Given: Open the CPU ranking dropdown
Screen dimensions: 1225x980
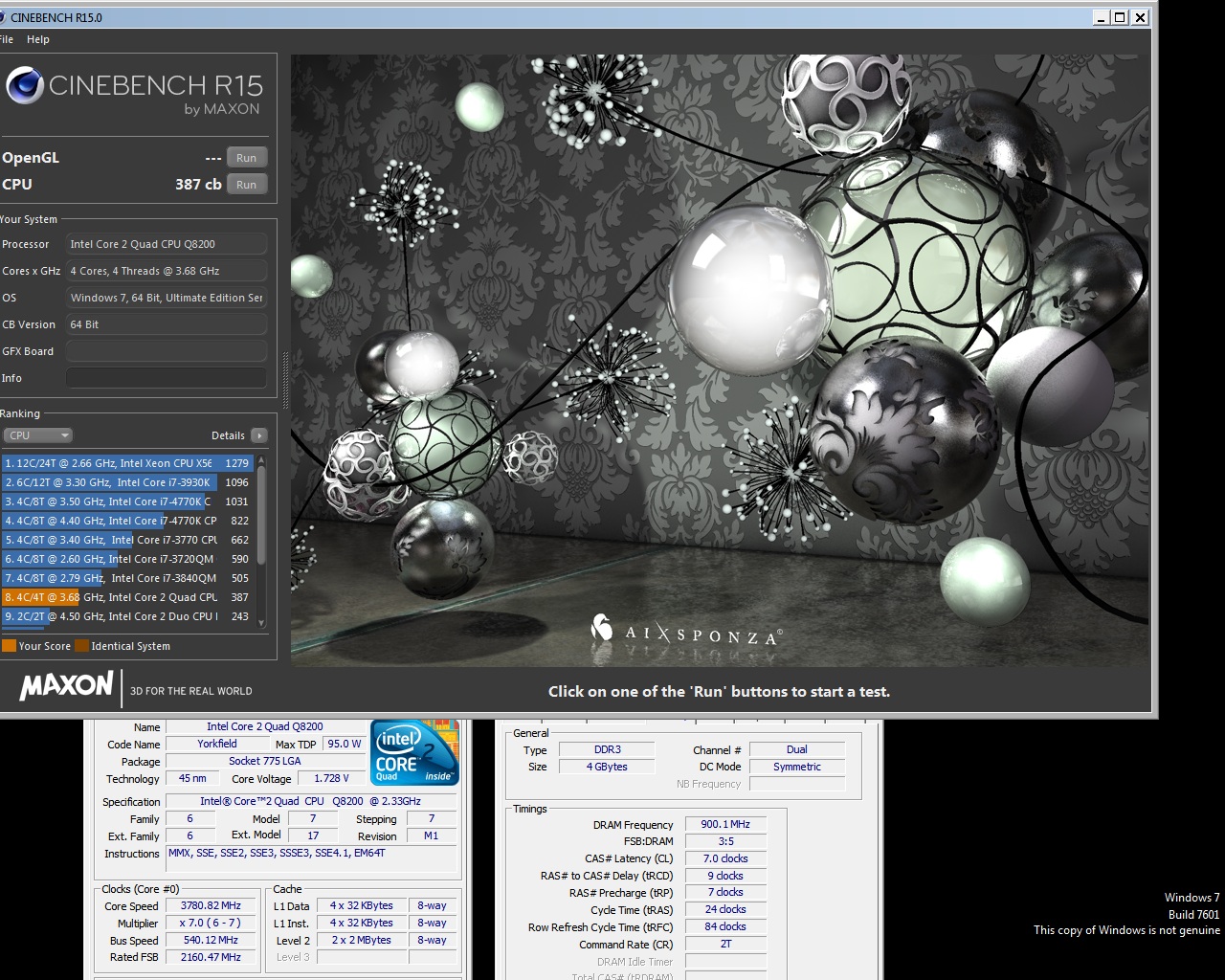Looking at the screenshot, I should (37, 435).
